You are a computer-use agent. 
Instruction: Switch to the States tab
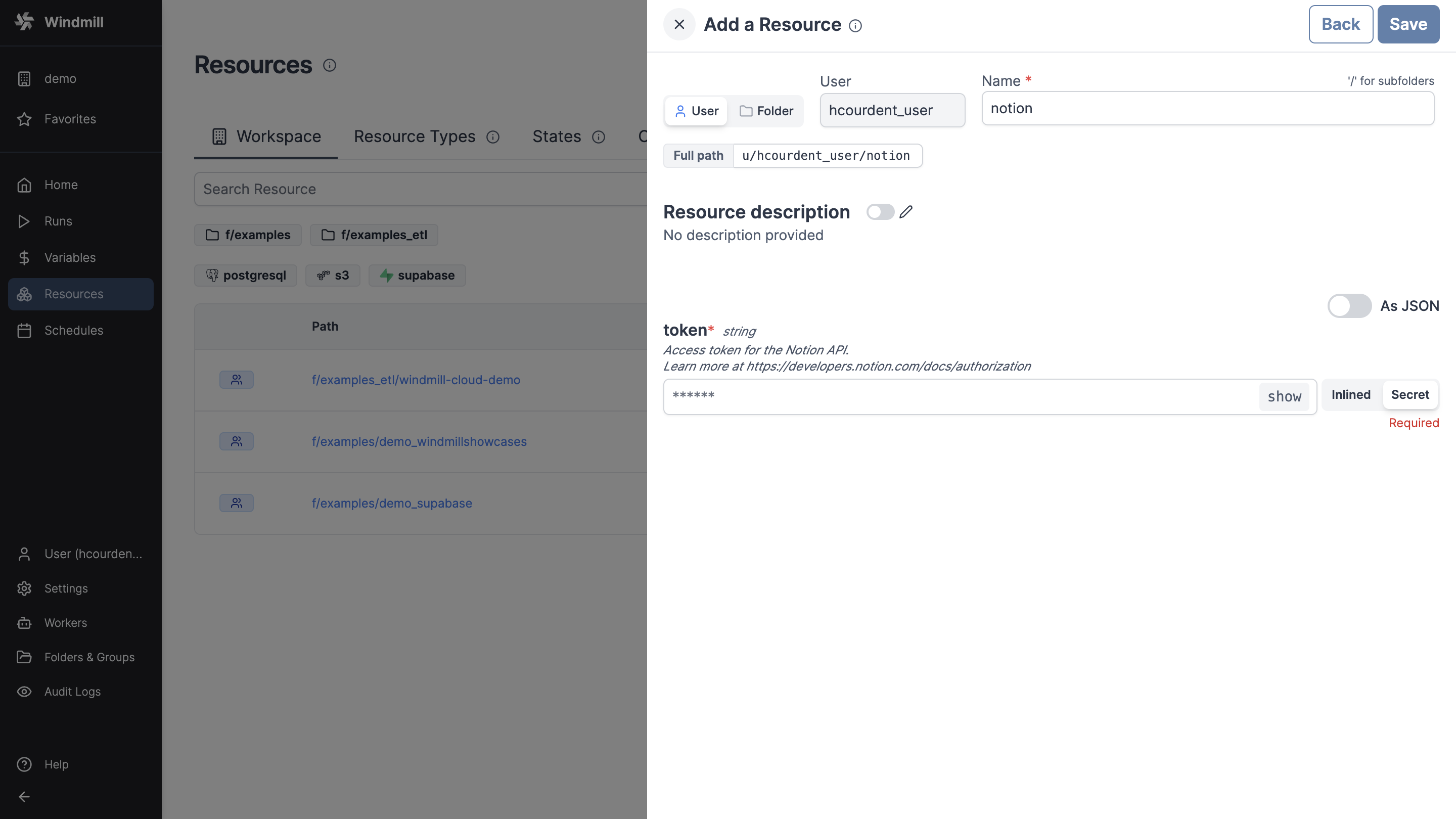(x=556, y=136)
